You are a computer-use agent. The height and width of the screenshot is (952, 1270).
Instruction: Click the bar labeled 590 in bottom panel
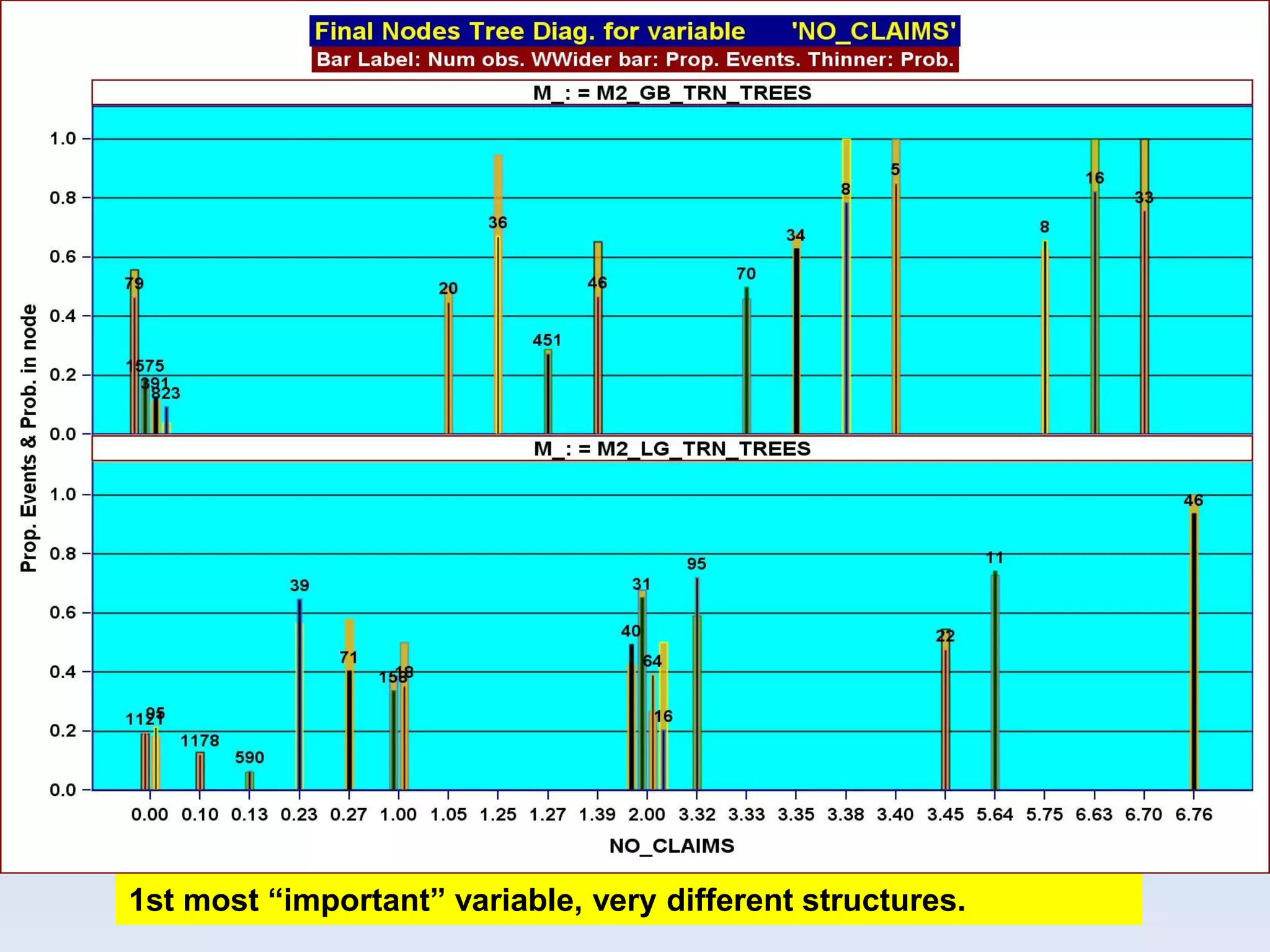(x=249, y=780)
